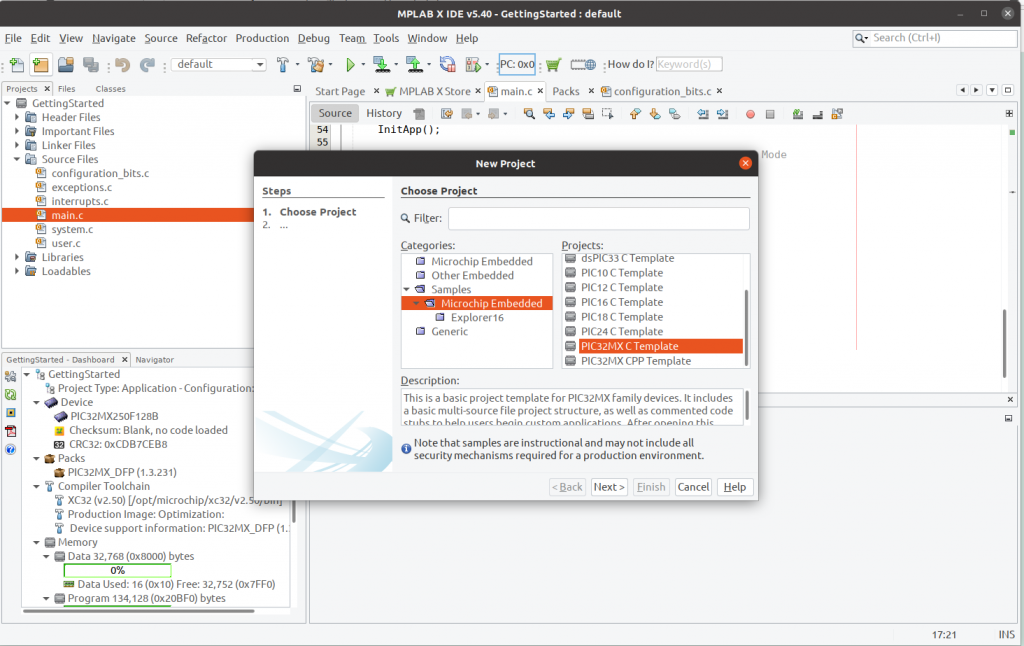The width and height of the screenshot is (1024, 646).
Task: Click the PC: 0x0 program counter box
Action: 517,65
